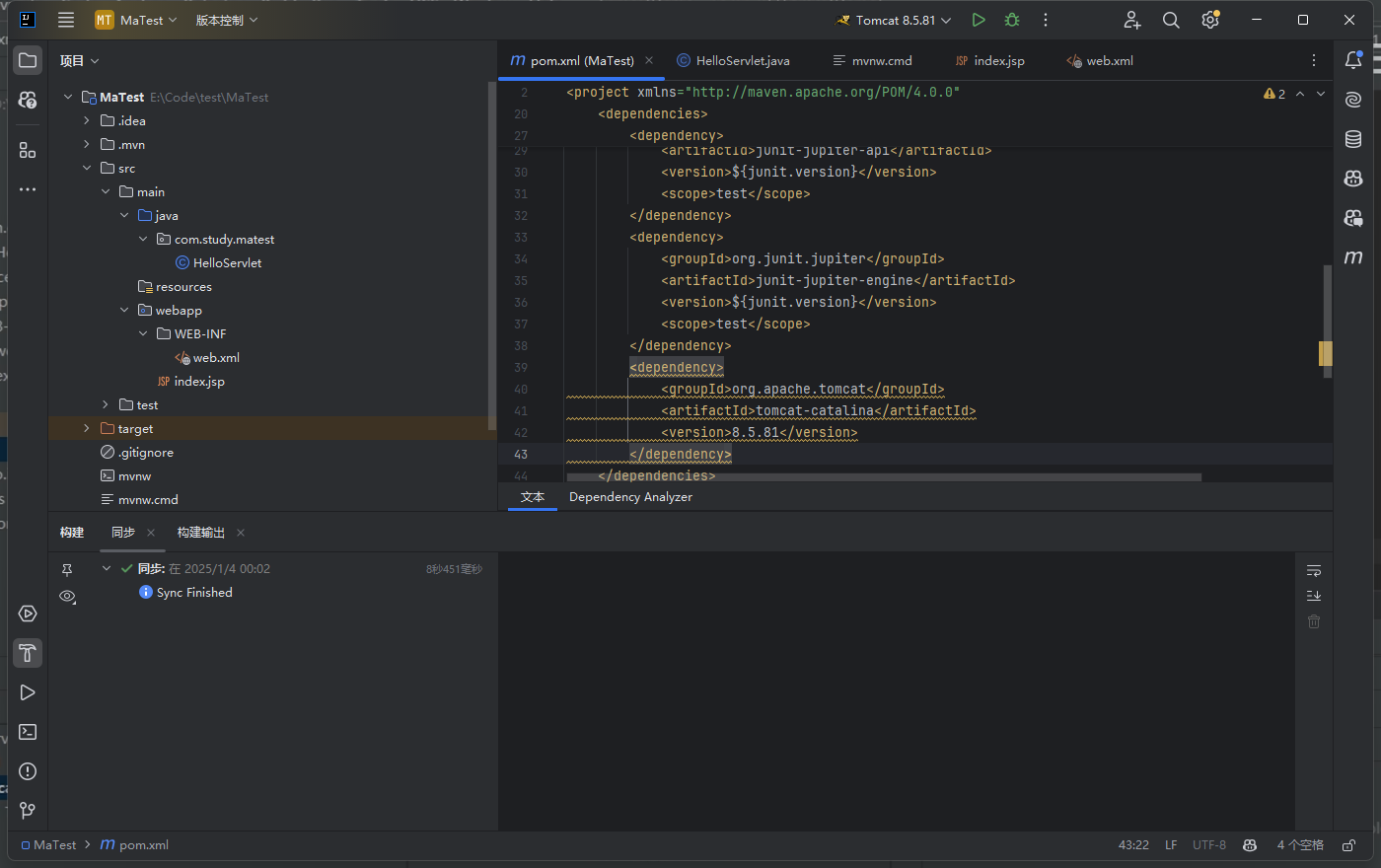
Task: Click the MaTest breadcrumb in status bar
Action: click(x=48, y=845)
